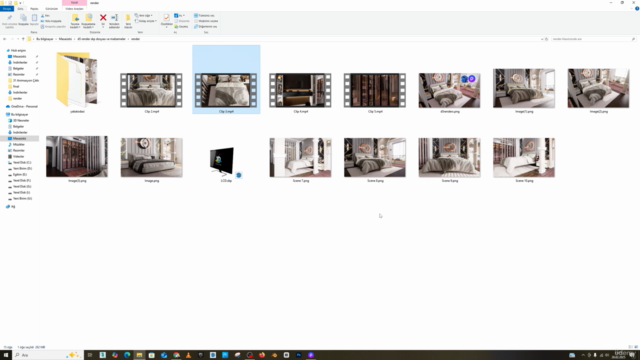640x360 pixels.
Task: Open Özellikler (Properties) from the ribbon
Action: point(166,20)
